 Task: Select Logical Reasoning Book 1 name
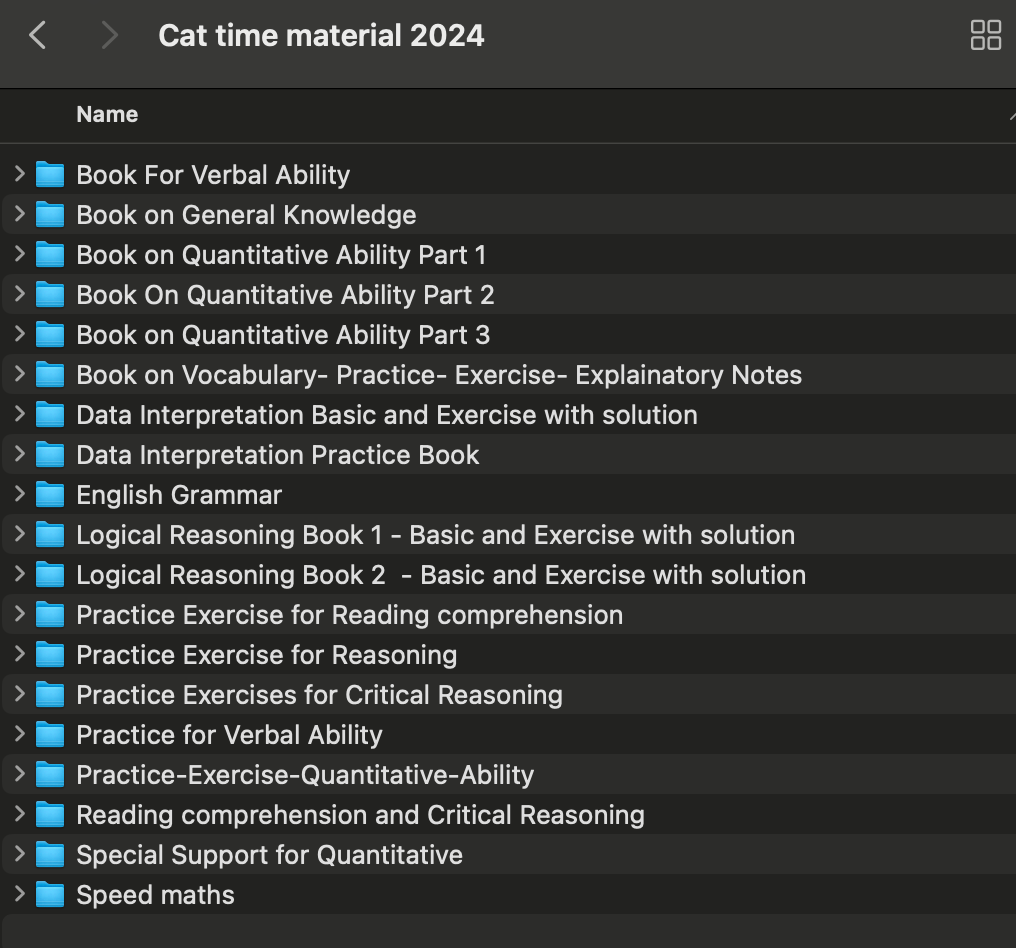[x=435, y=535]
